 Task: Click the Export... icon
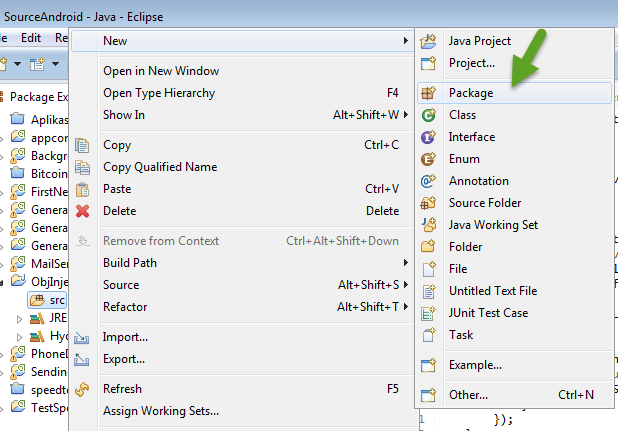82,359
